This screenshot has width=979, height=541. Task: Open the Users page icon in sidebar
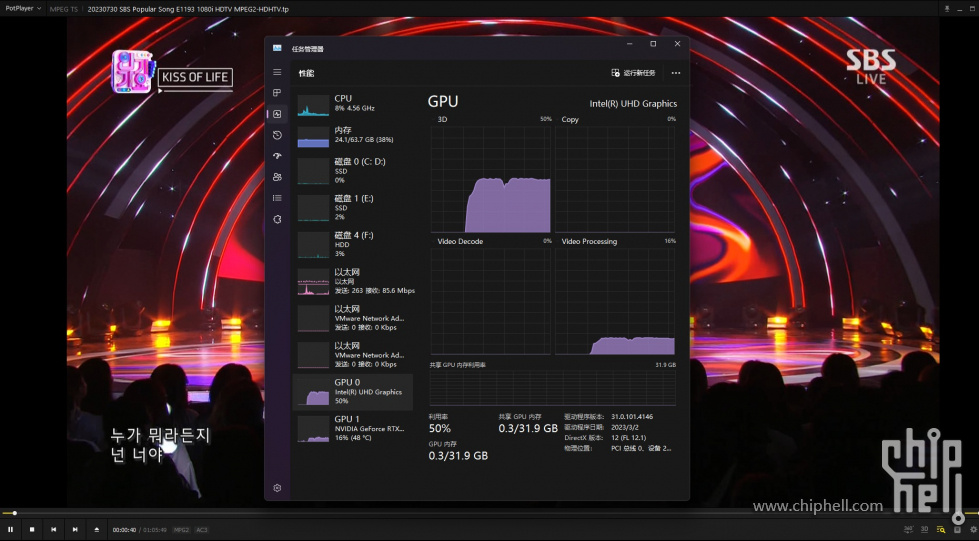[x=277, y=177]
